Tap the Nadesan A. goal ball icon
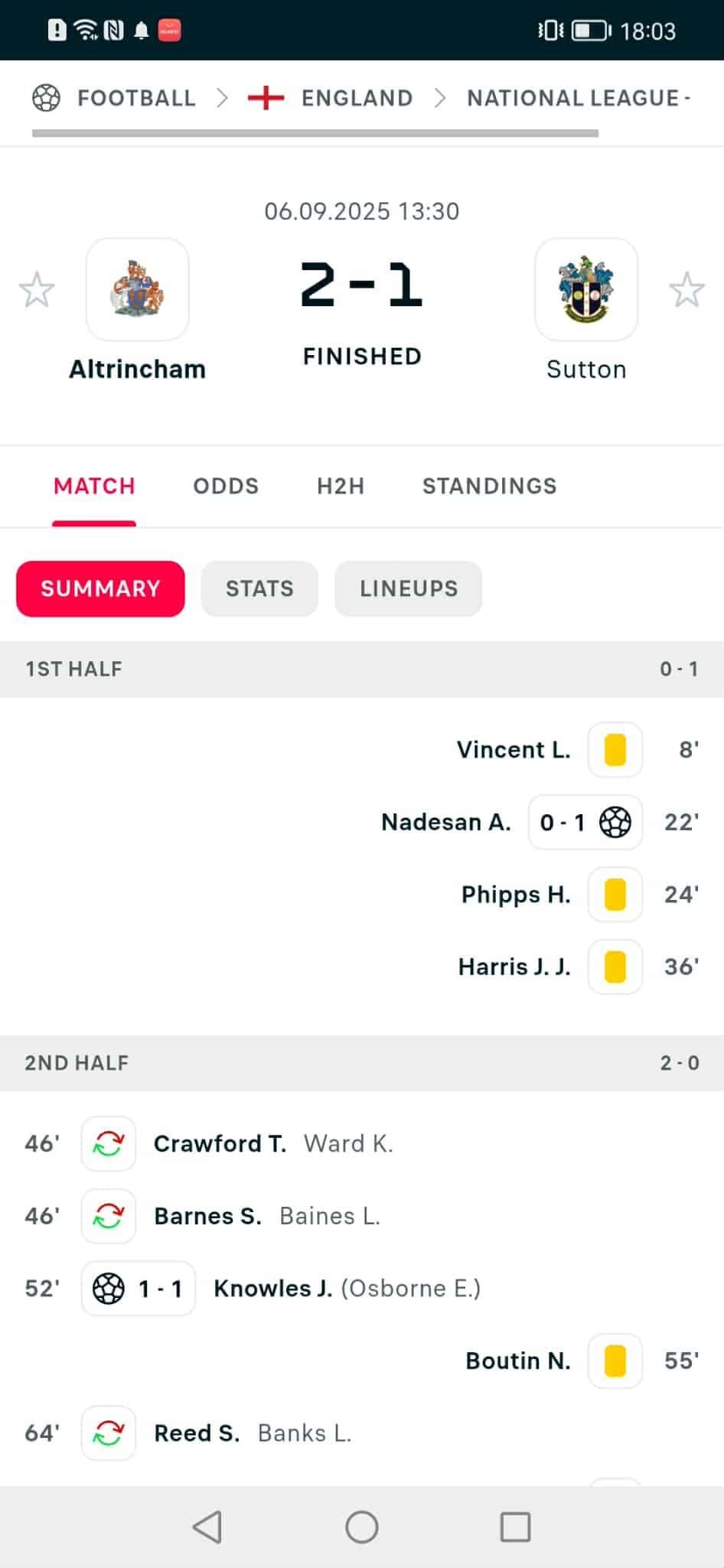This screenshot has width=724, height=1568. 615,822
